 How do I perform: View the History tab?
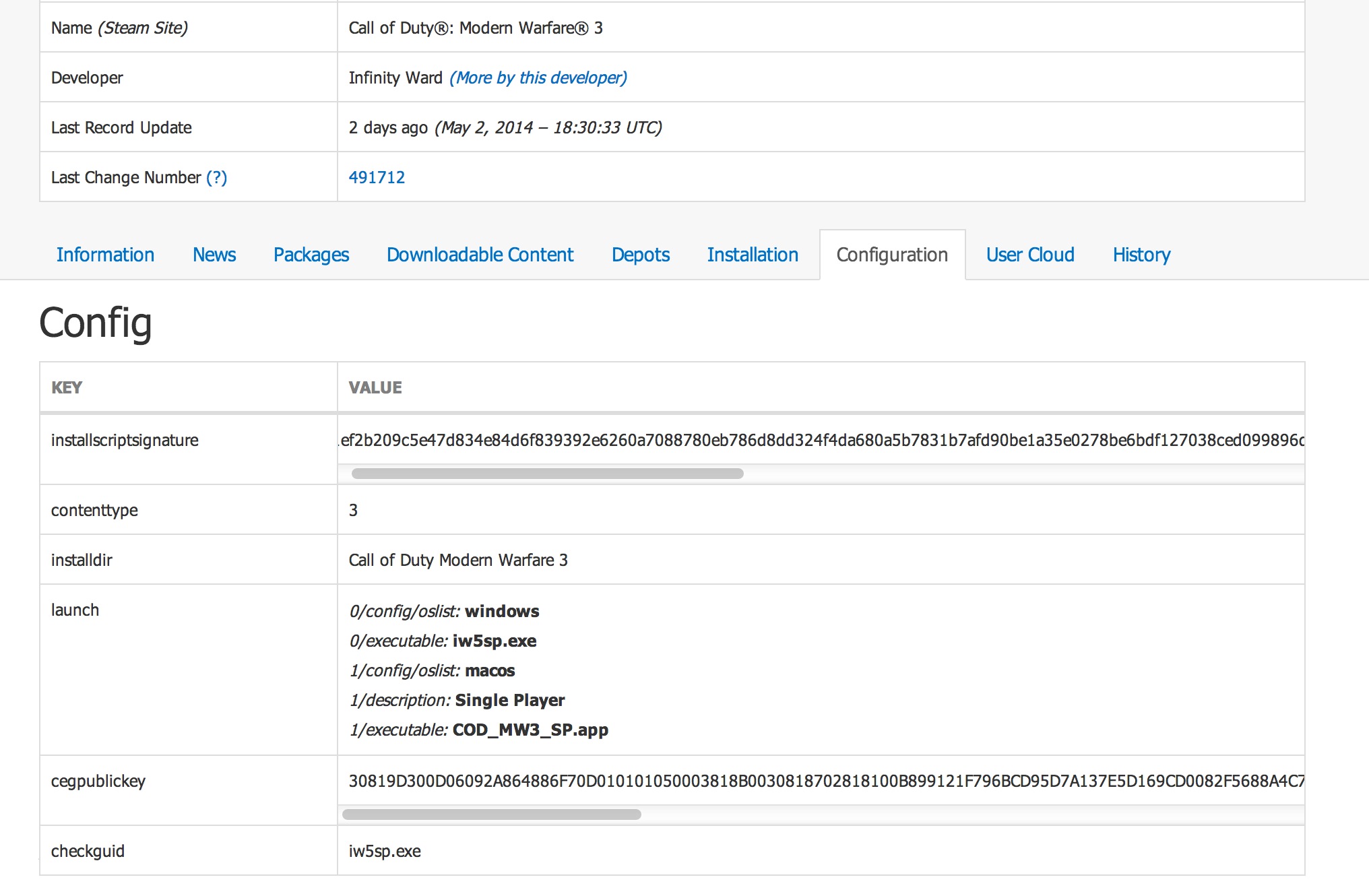coord(1141,255)
